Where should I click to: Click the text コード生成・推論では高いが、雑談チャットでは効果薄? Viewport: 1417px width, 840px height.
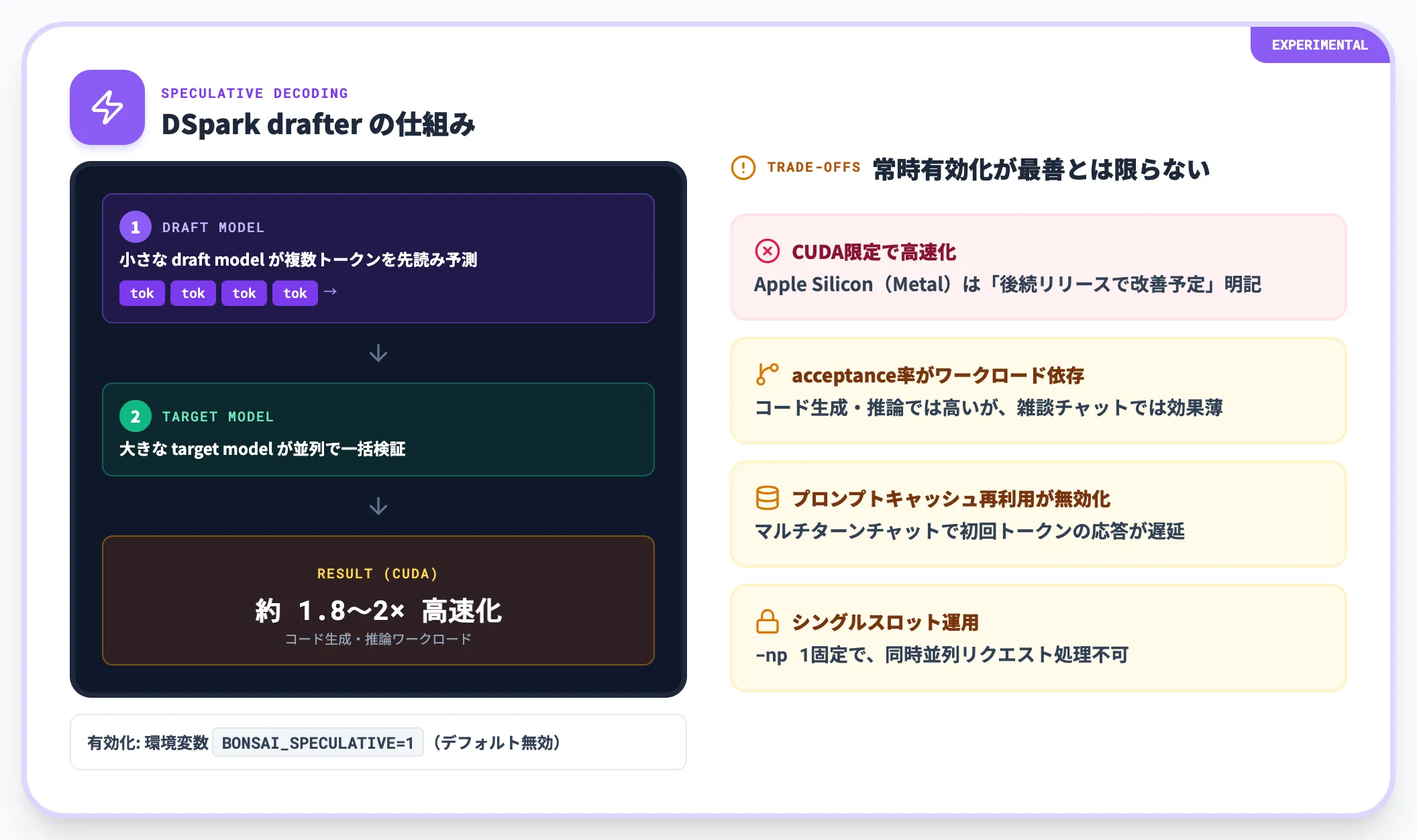click(x=989, y=408)
